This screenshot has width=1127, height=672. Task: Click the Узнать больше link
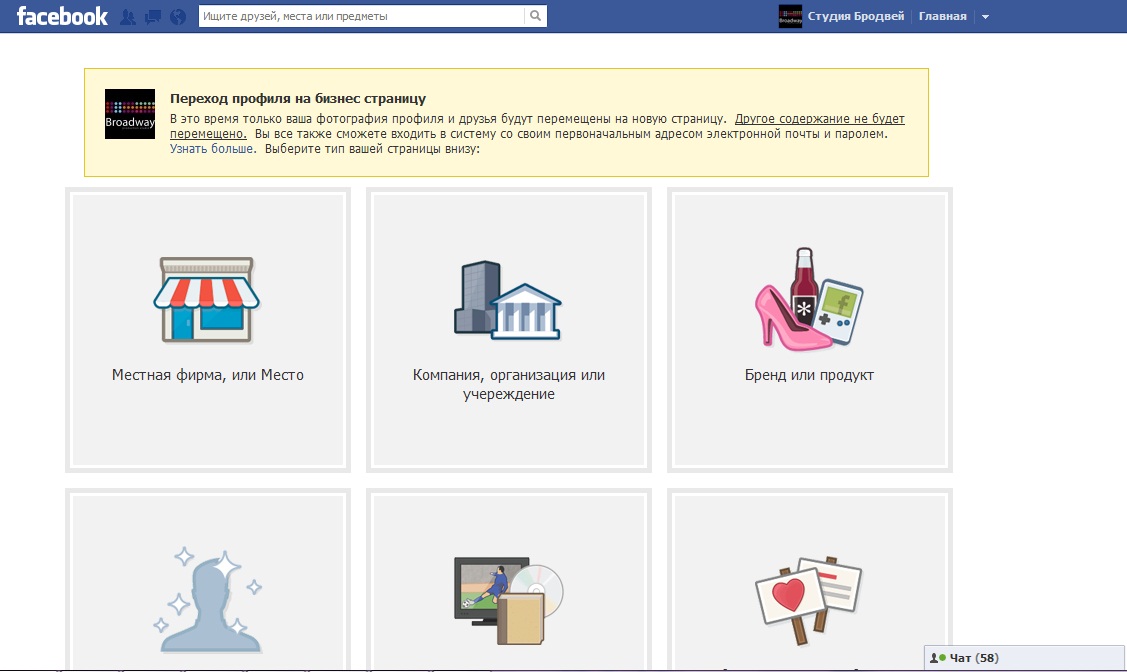[x=211, y=149]
